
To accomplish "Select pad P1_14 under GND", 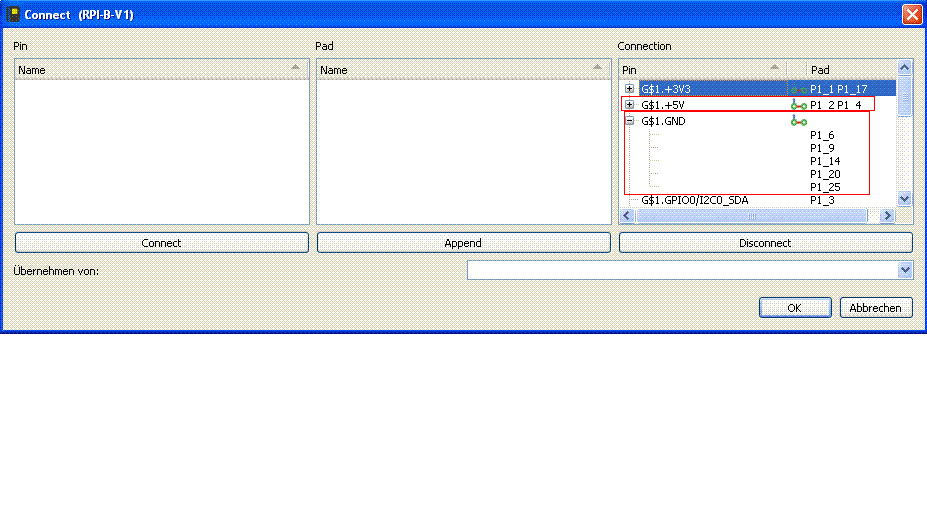I will pos(825,161).
